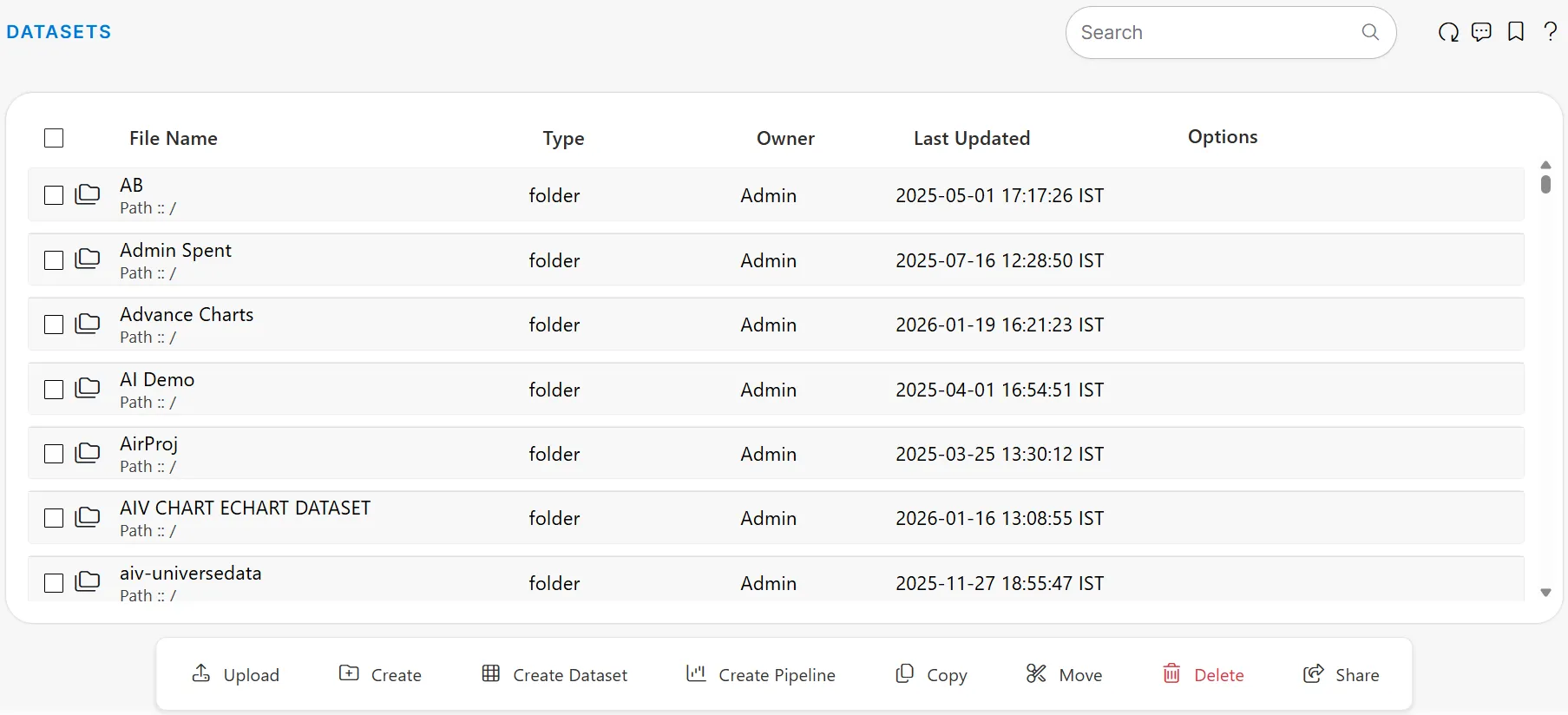This screenshot has height=715, width=1568.
Task: Open help question mark icon
Action: tap(1550, 32)
